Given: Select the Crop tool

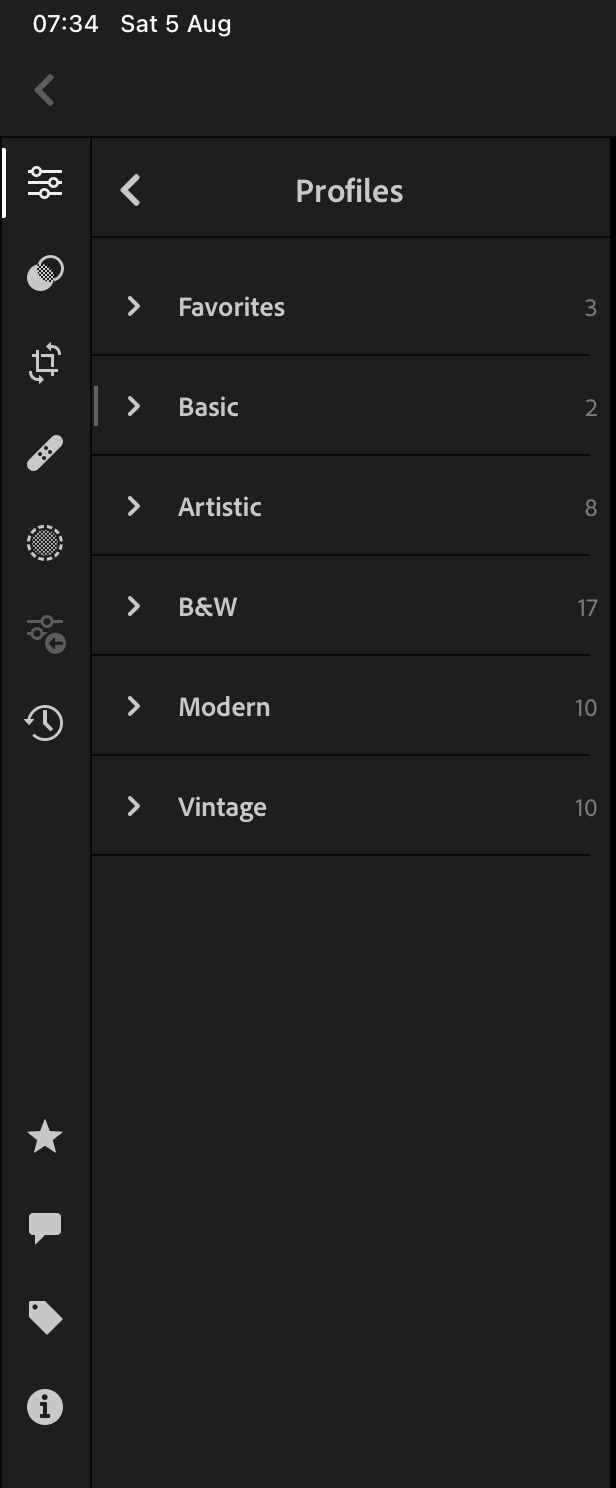Looking at the screenshot, I should pos(44,364).
